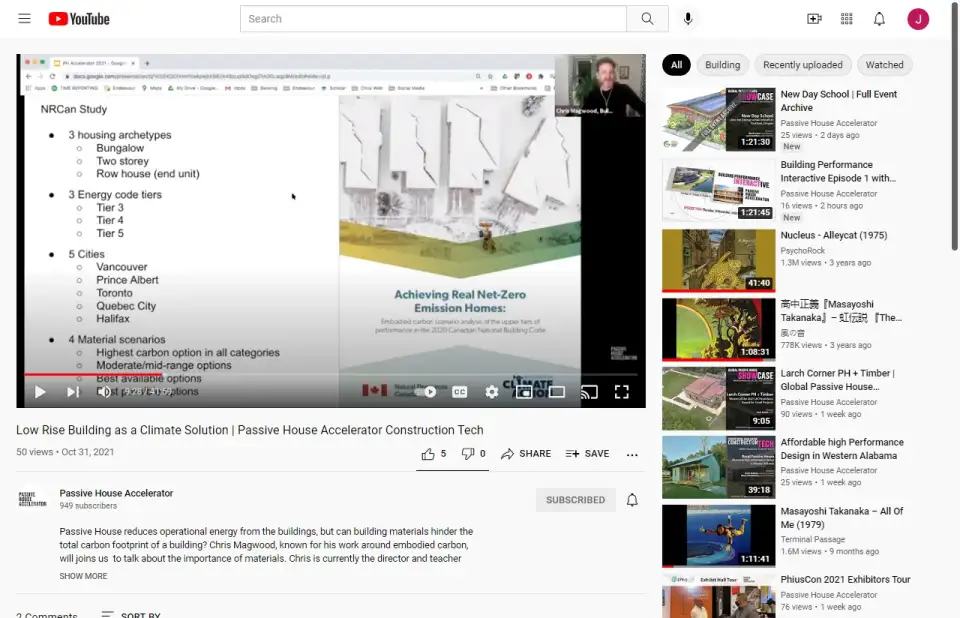Open player settings gear

point(491,392)
